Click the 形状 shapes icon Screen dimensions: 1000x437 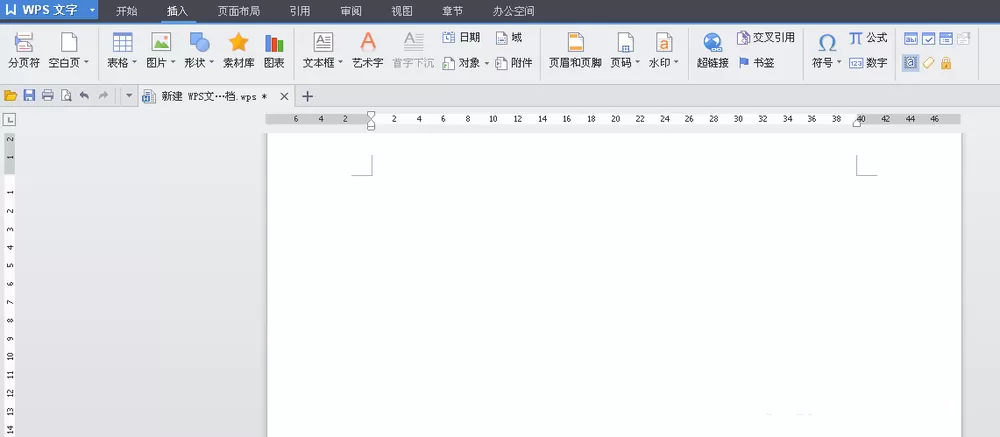point(200,42)
